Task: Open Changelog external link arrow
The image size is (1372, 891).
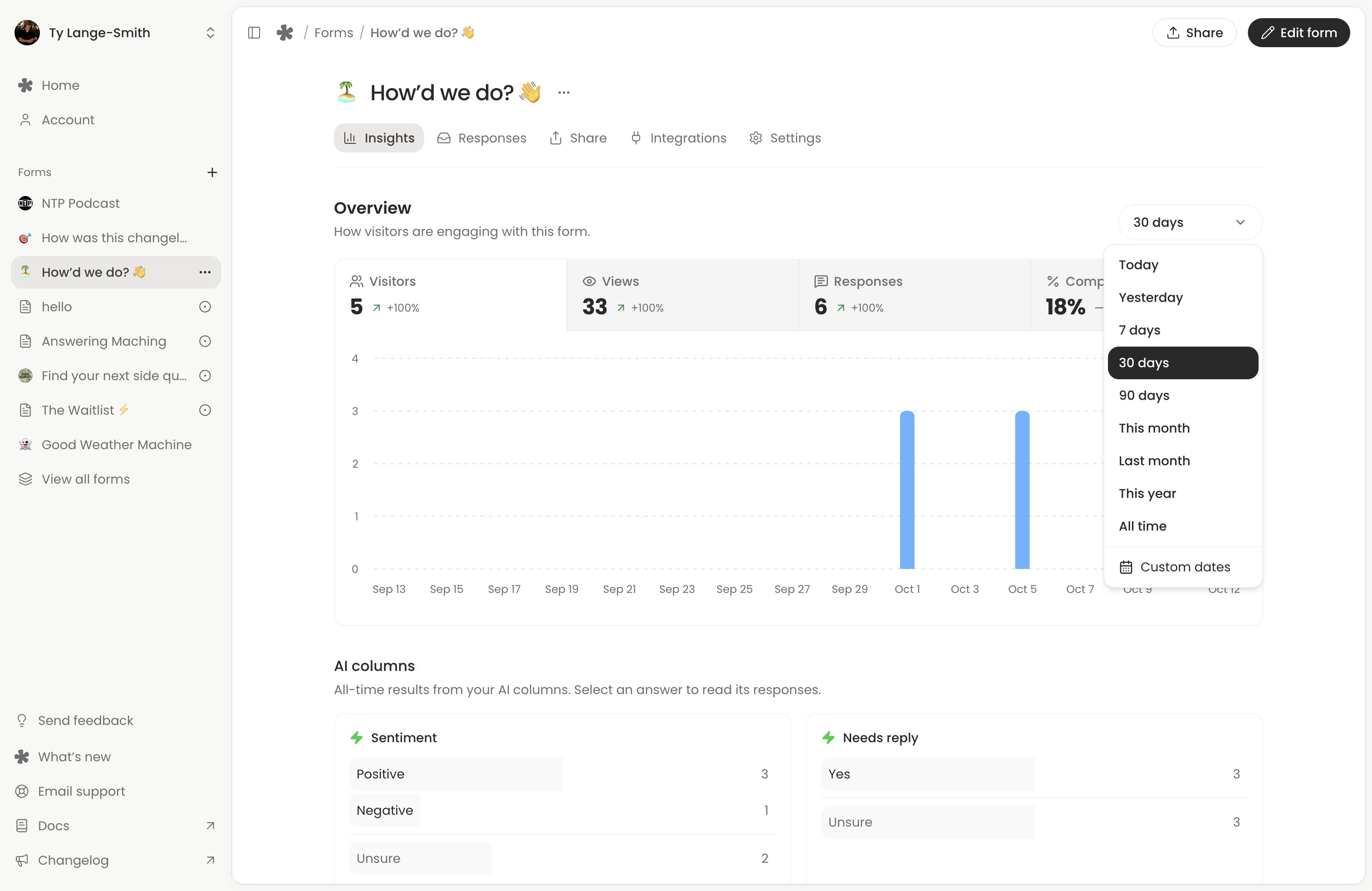Action: click(211, 861)
